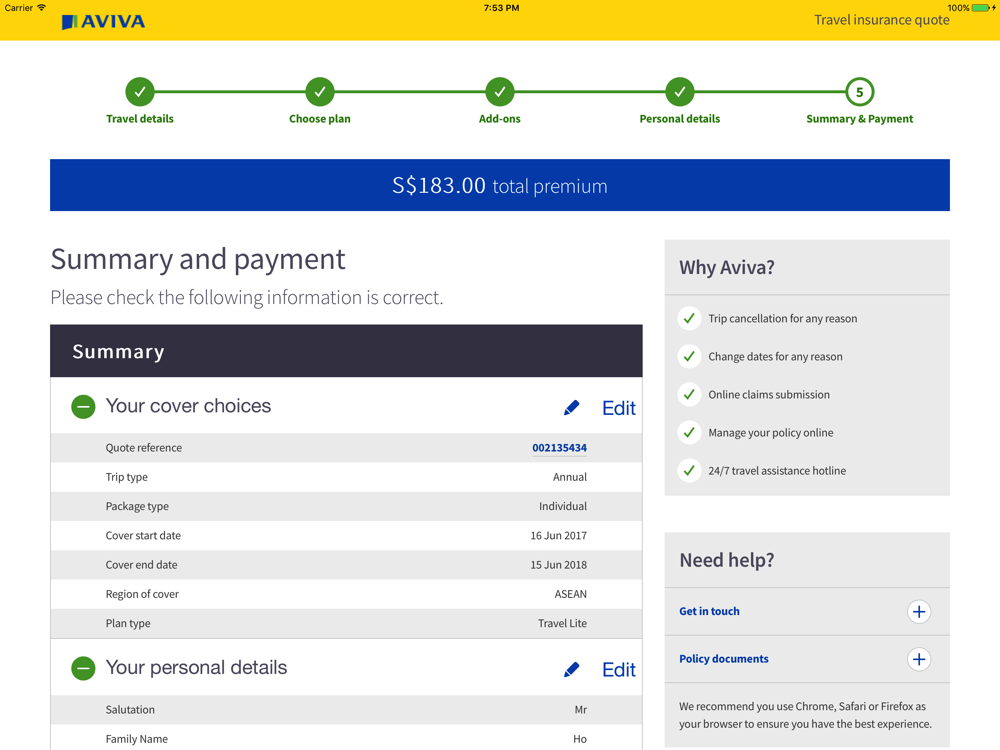Click Wi-Fi status icon in status bar

pos(41,8)
